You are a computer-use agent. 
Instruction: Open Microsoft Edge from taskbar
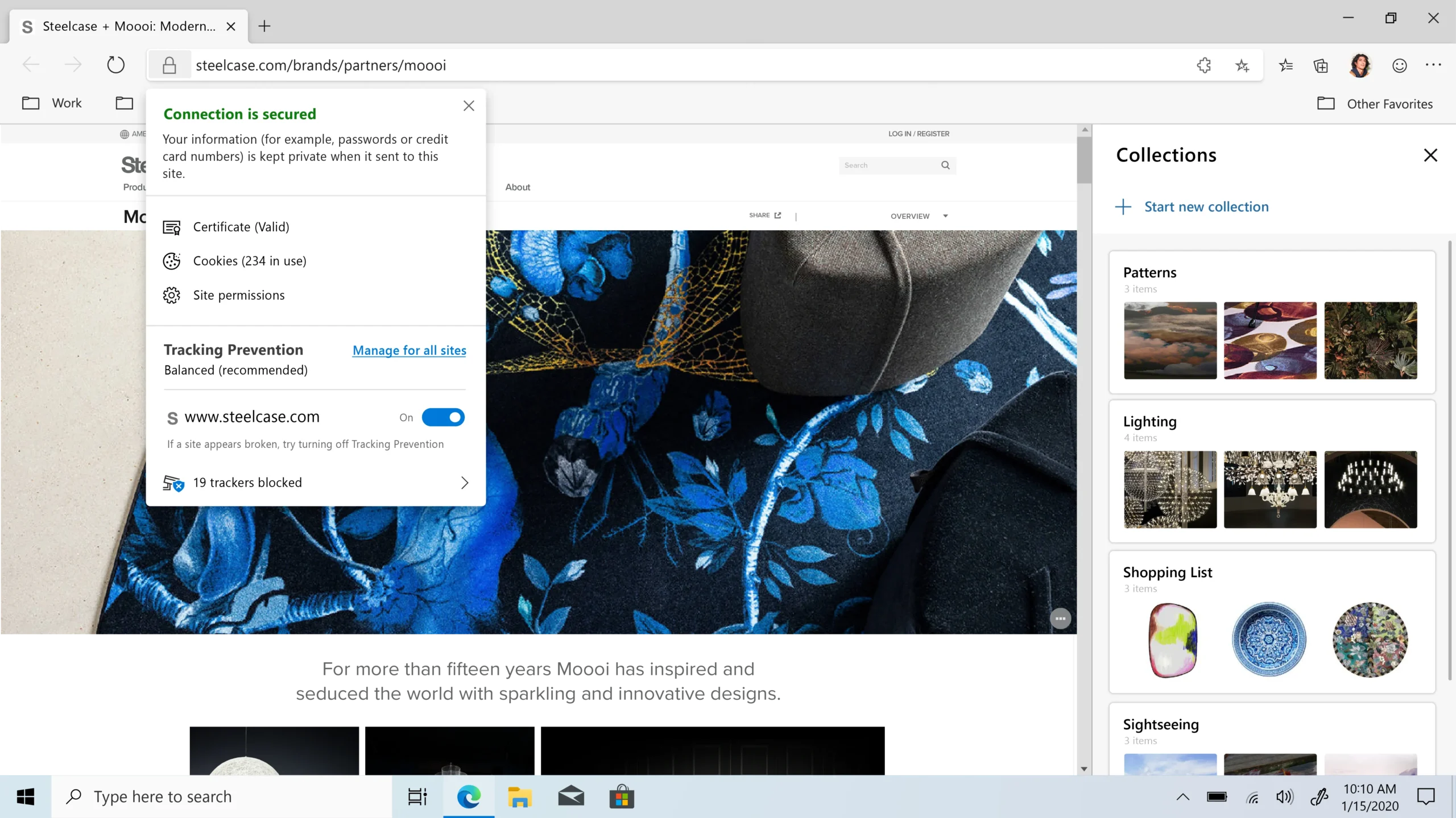(469, 797)
